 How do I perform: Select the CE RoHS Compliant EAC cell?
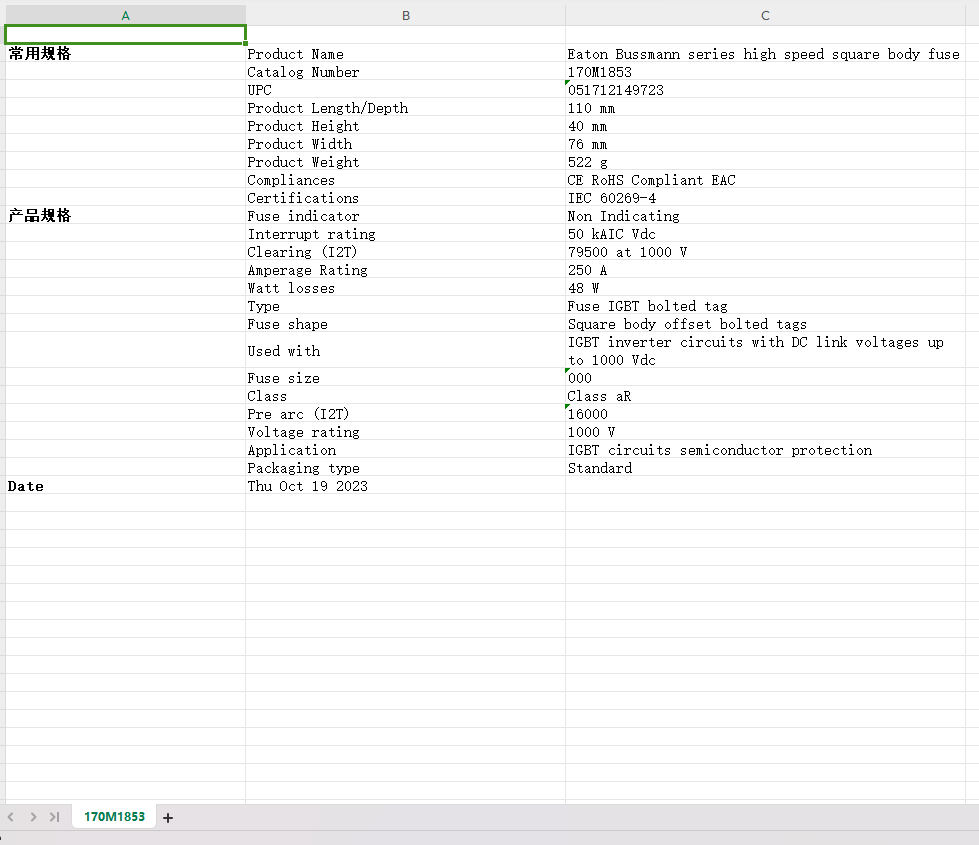click(x=765, y=180)
